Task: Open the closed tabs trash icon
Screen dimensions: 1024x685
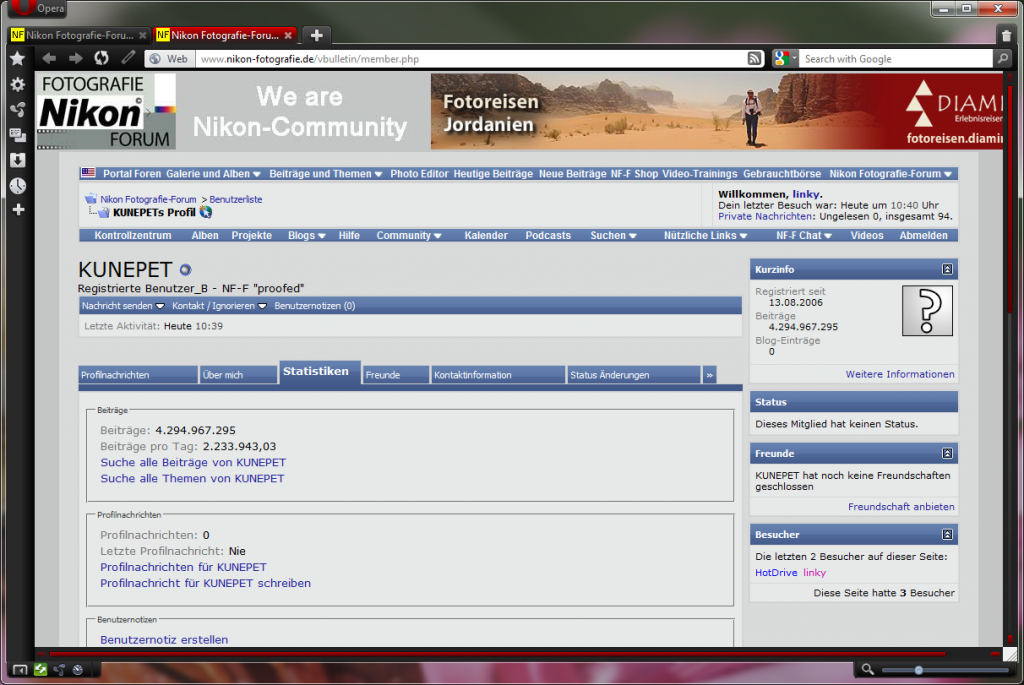Action: tap(1006, 35)
